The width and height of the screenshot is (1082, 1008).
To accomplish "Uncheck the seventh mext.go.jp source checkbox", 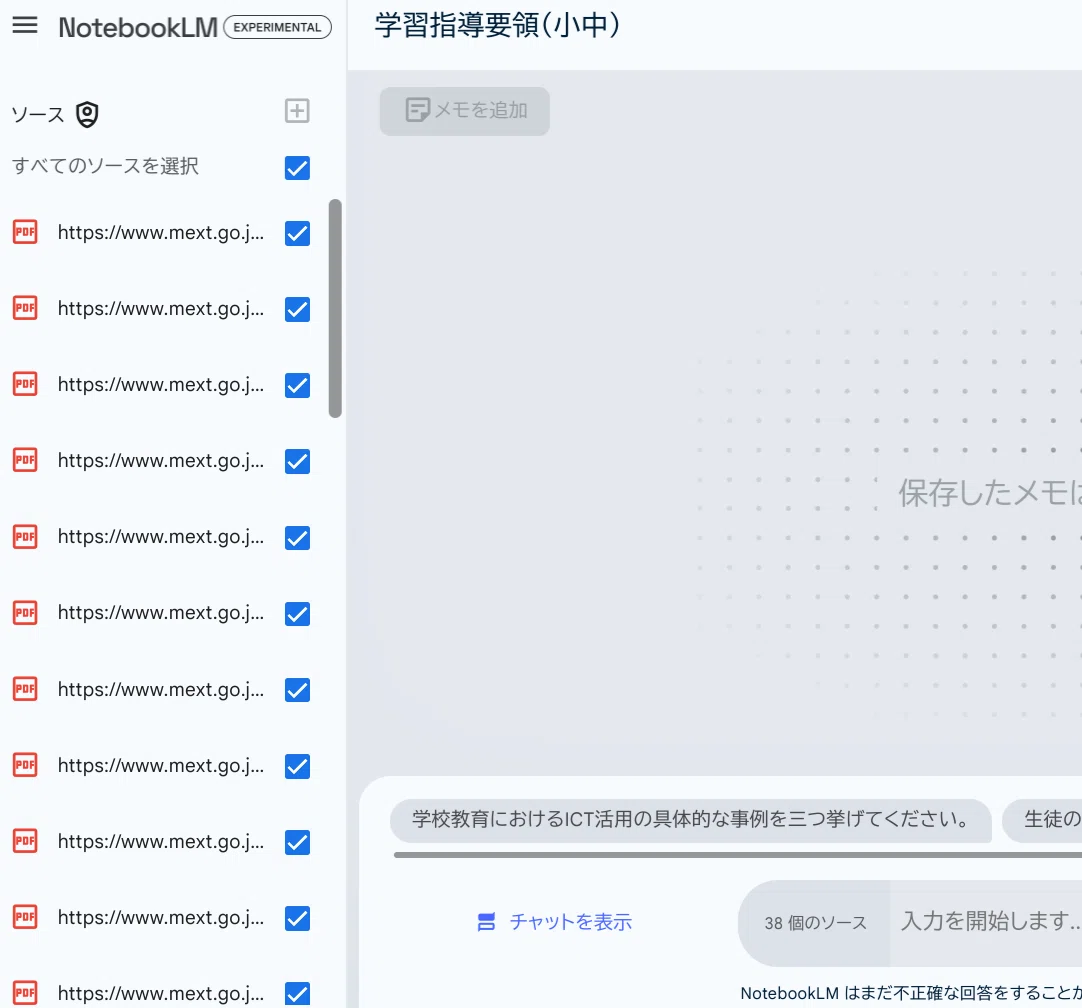I will (297, 690).
